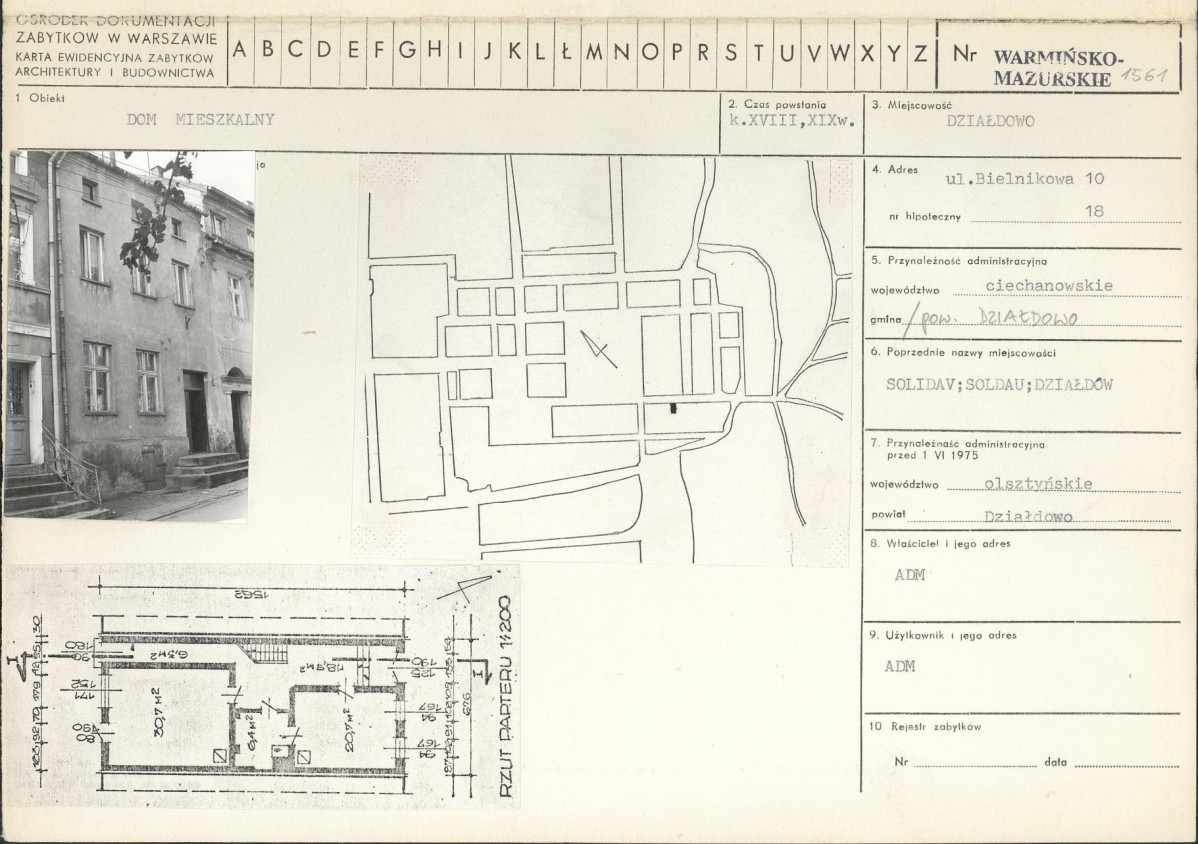
Task: Click ADM under Użytkownik i jego adres
Action: click(x=900, y=666)
